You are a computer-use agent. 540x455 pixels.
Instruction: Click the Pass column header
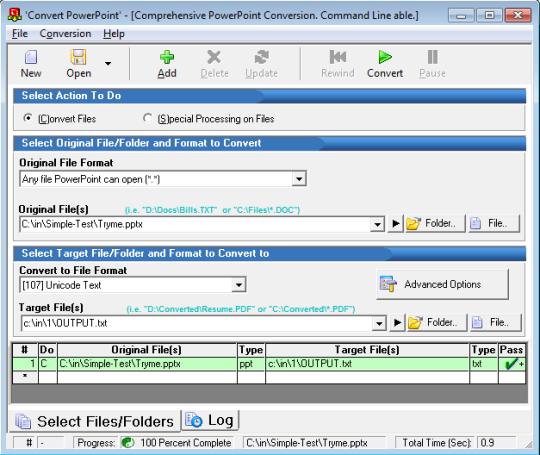click(x=512, y=350)
